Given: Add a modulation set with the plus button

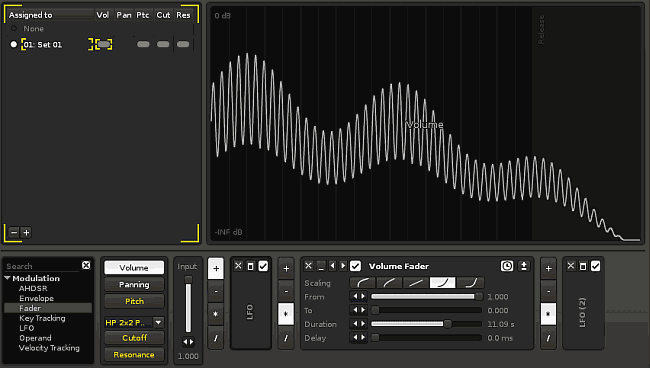Looking at the screenshot, I should [26, 232].
